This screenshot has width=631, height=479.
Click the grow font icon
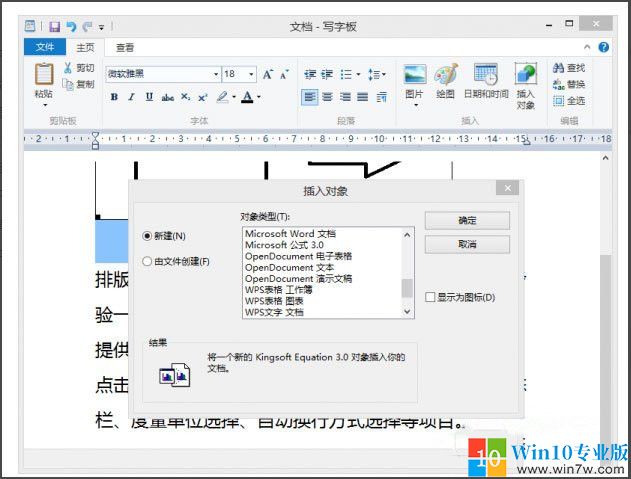(268, 74)
